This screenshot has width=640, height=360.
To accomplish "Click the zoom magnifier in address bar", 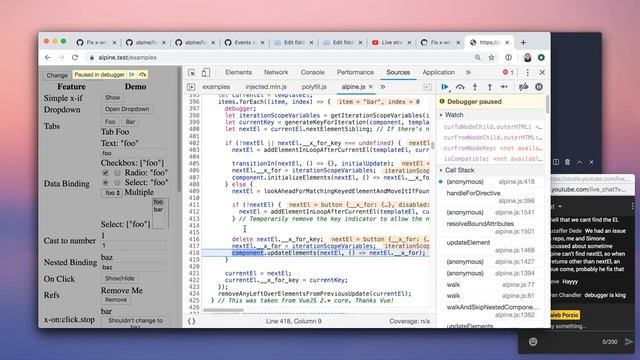I will [478, 58].
